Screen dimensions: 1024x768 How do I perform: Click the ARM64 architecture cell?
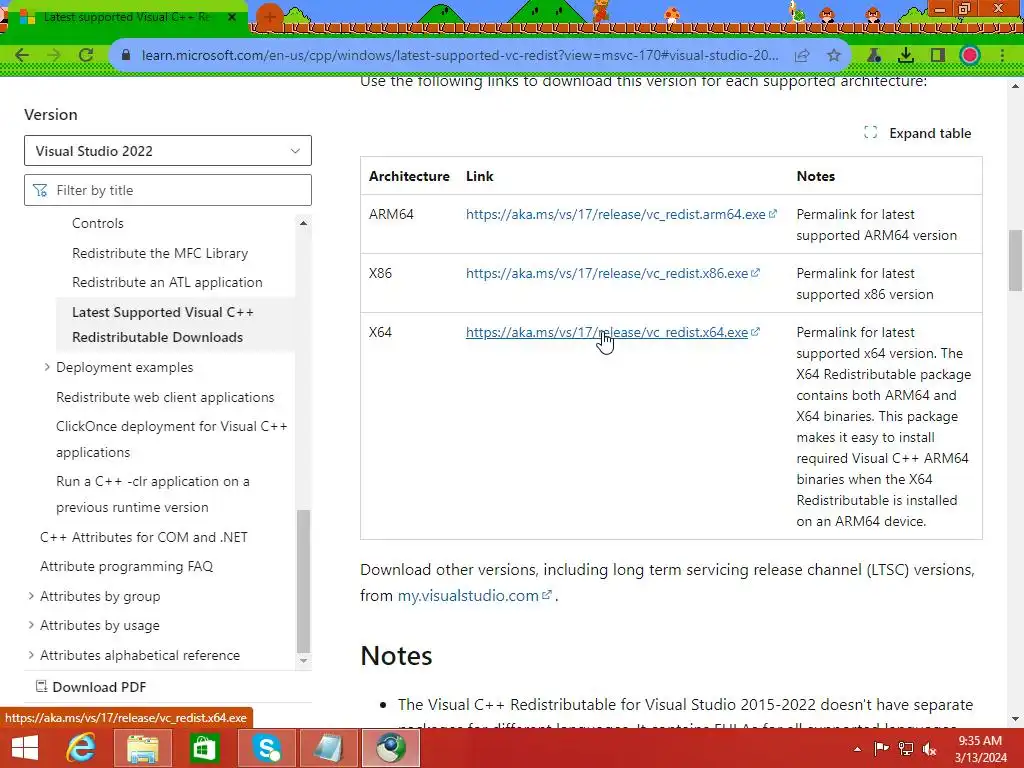pyautogui.click(x=391, y=214)
